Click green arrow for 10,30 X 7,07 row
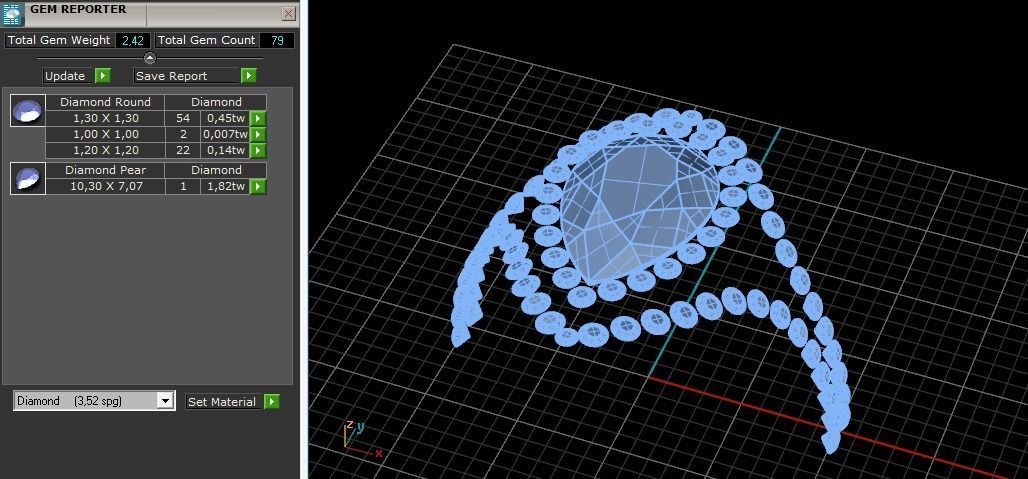This screenshot has height=479, width=1028. tap(259, 187)
